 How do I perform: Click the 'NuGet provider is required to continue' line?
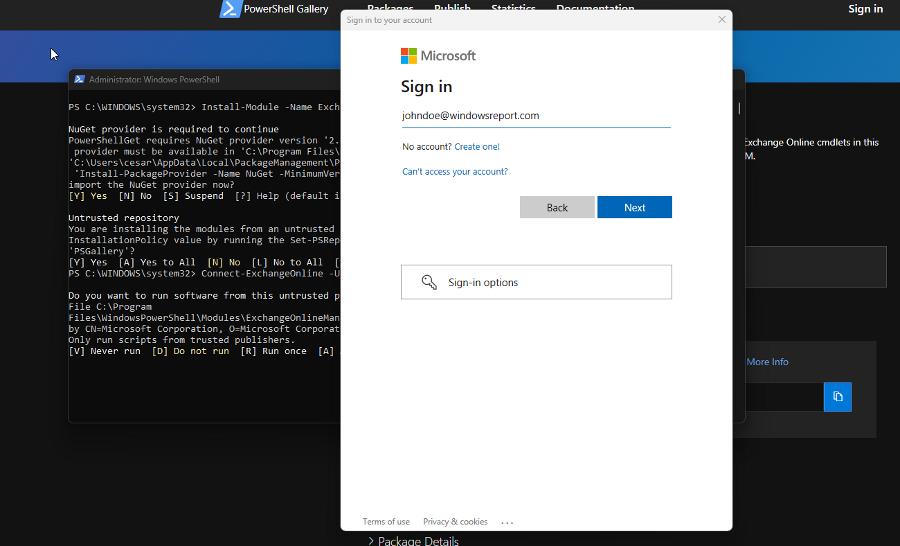[x=173, y=129]
